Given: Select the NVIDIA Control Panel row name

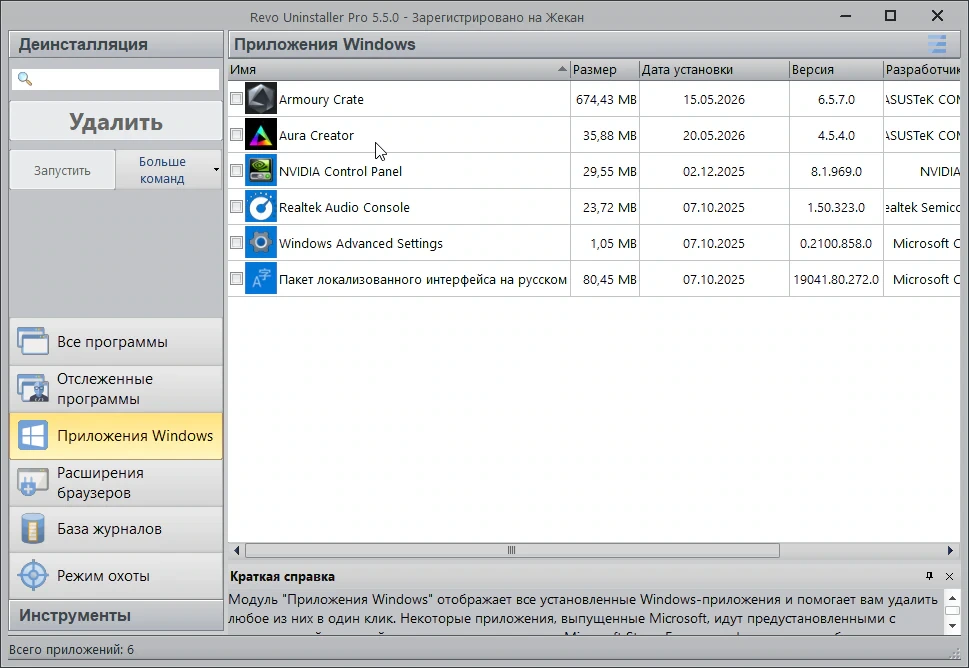Looking at the screenshot, I should pyautogui.click(x=341, y=171).
